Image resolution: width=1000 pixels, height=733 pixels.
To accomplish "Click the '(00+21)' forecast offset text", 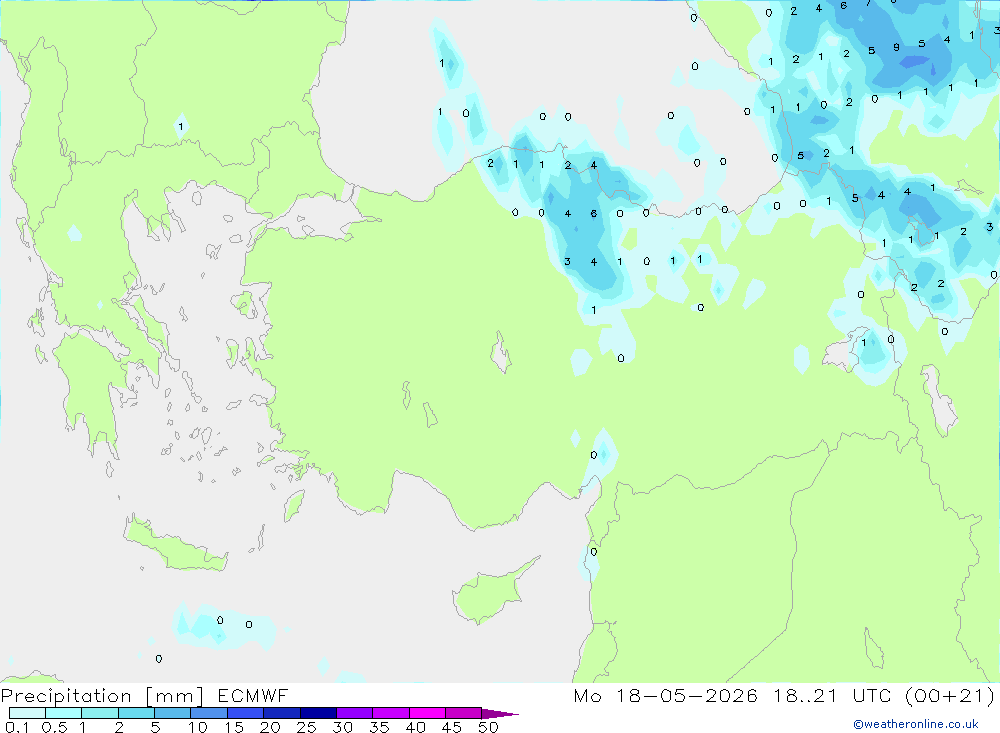I will click(x=950, y=696).
